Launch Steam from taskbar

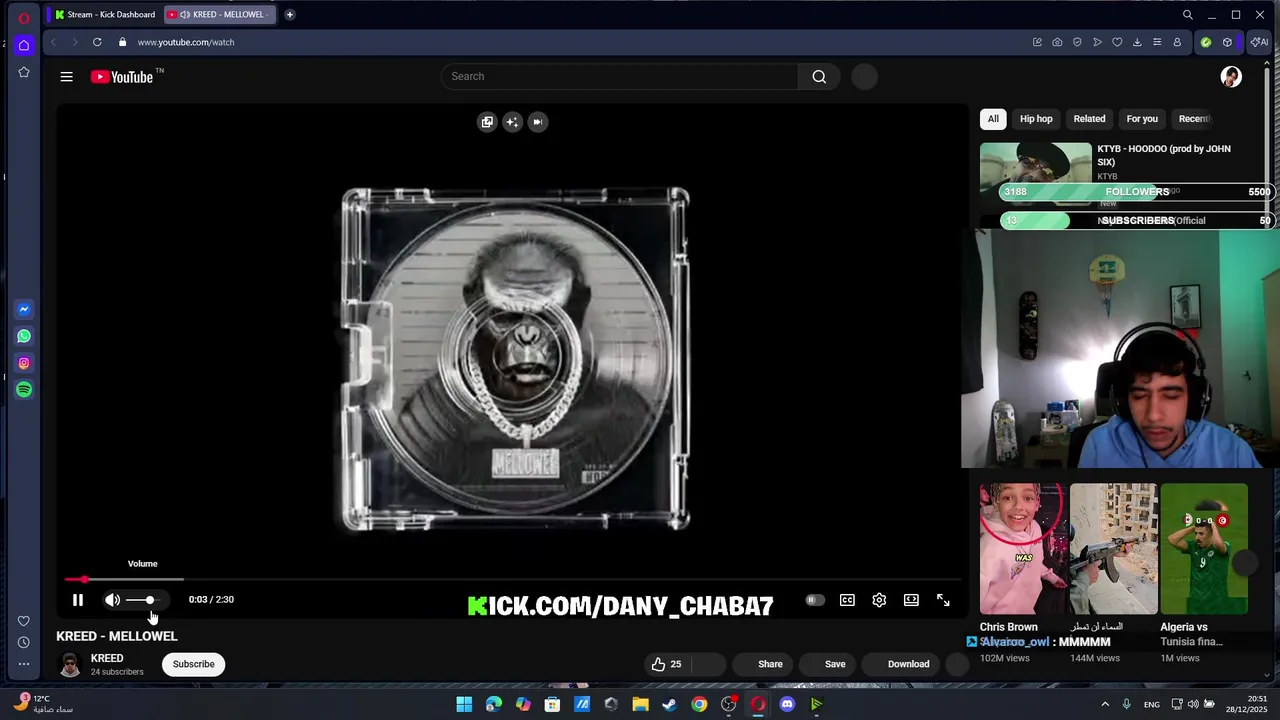pos(670,704)
